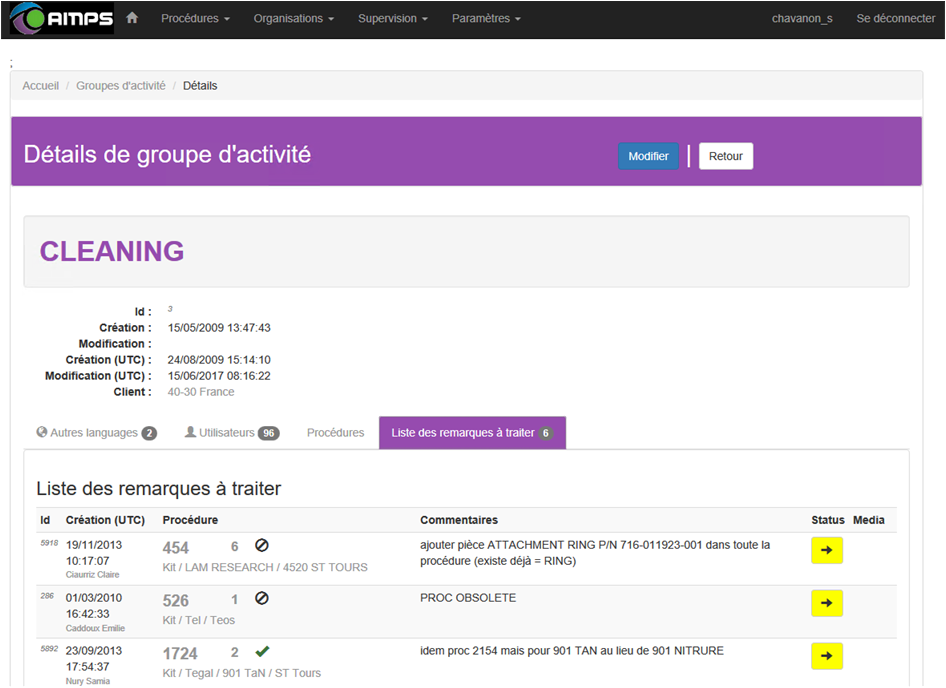
Task: Expand the Paramètres menu
Action: pos(486,19)
